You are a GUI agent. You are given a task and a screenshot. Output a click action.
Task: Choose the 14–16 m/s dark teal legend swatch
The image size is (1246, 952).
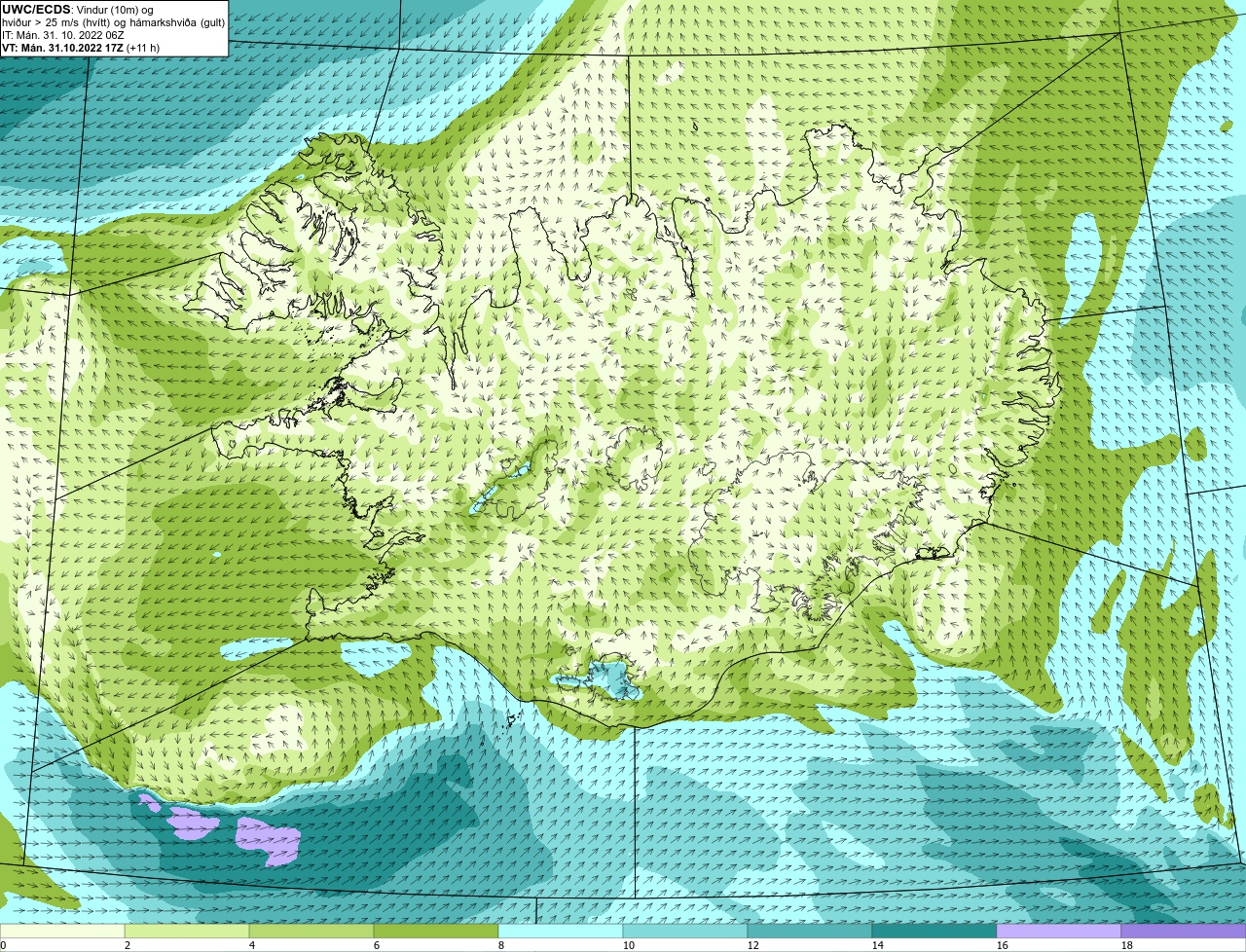[x=934, y=931]
